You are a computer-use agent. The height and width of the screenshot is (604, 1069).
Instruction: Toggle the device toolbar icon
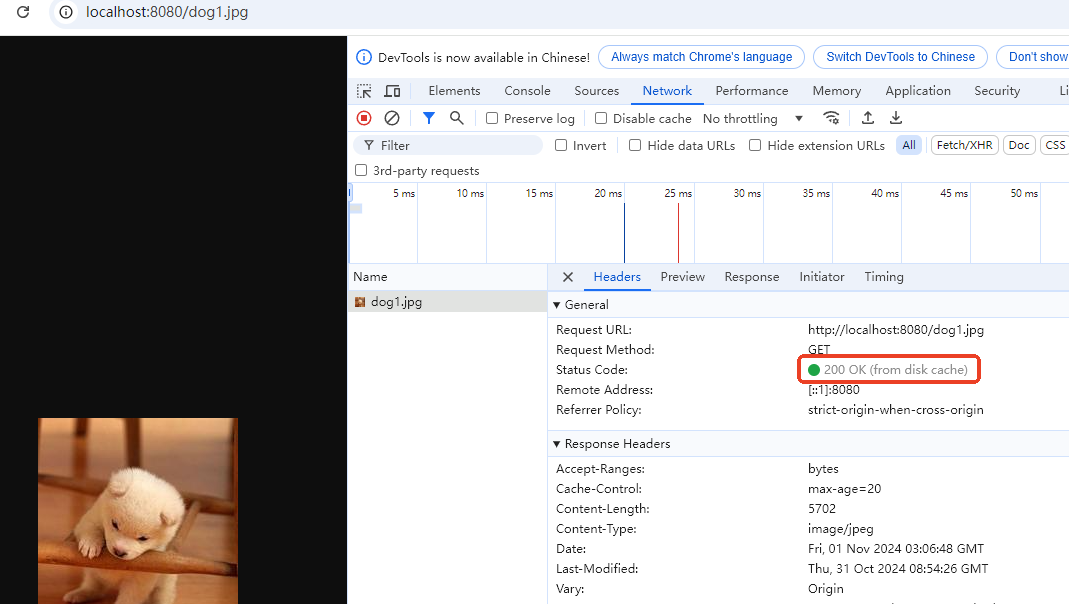[392, 91]
